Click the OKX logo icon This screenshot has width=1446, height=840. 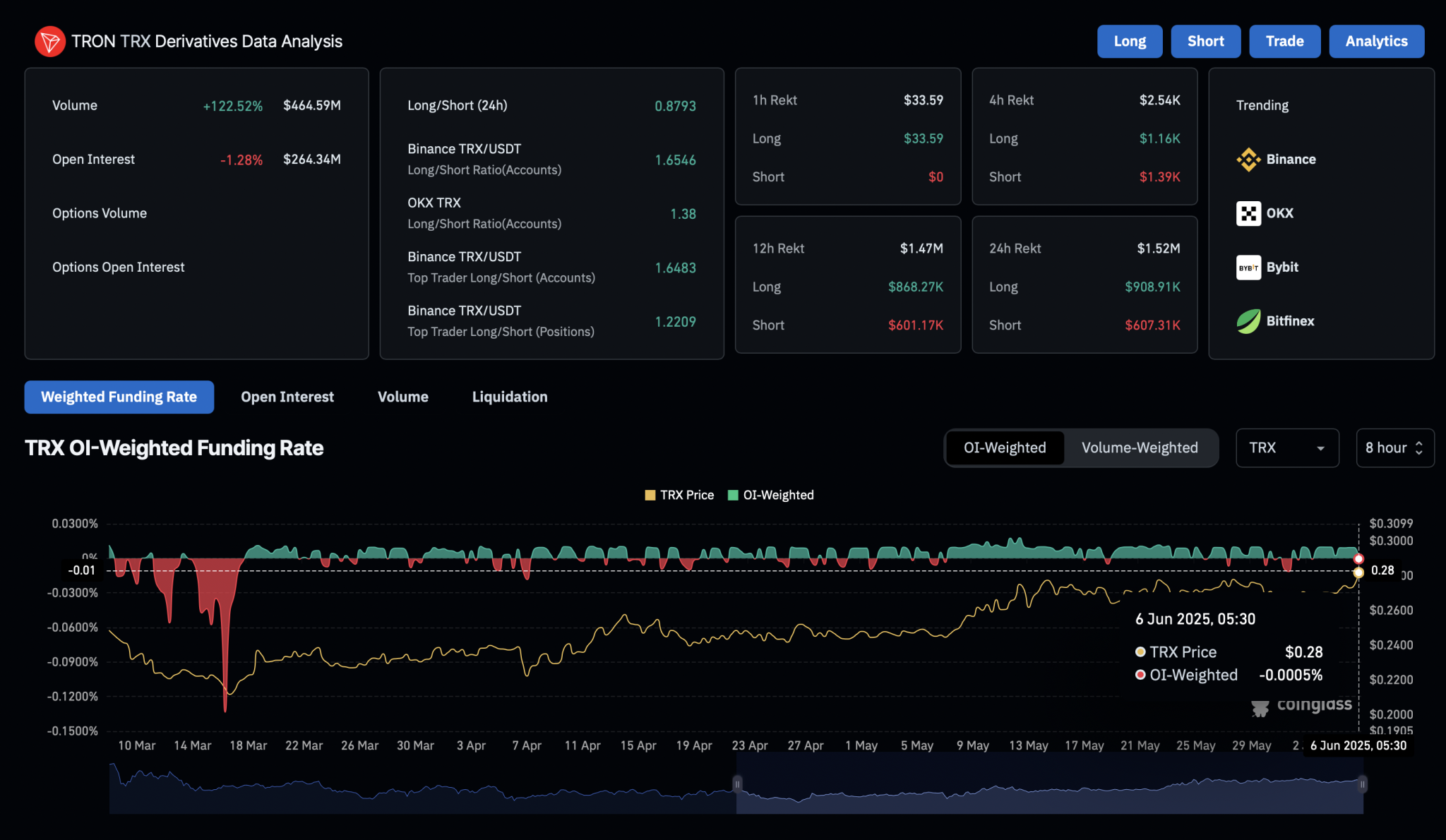pos(1248,213)
